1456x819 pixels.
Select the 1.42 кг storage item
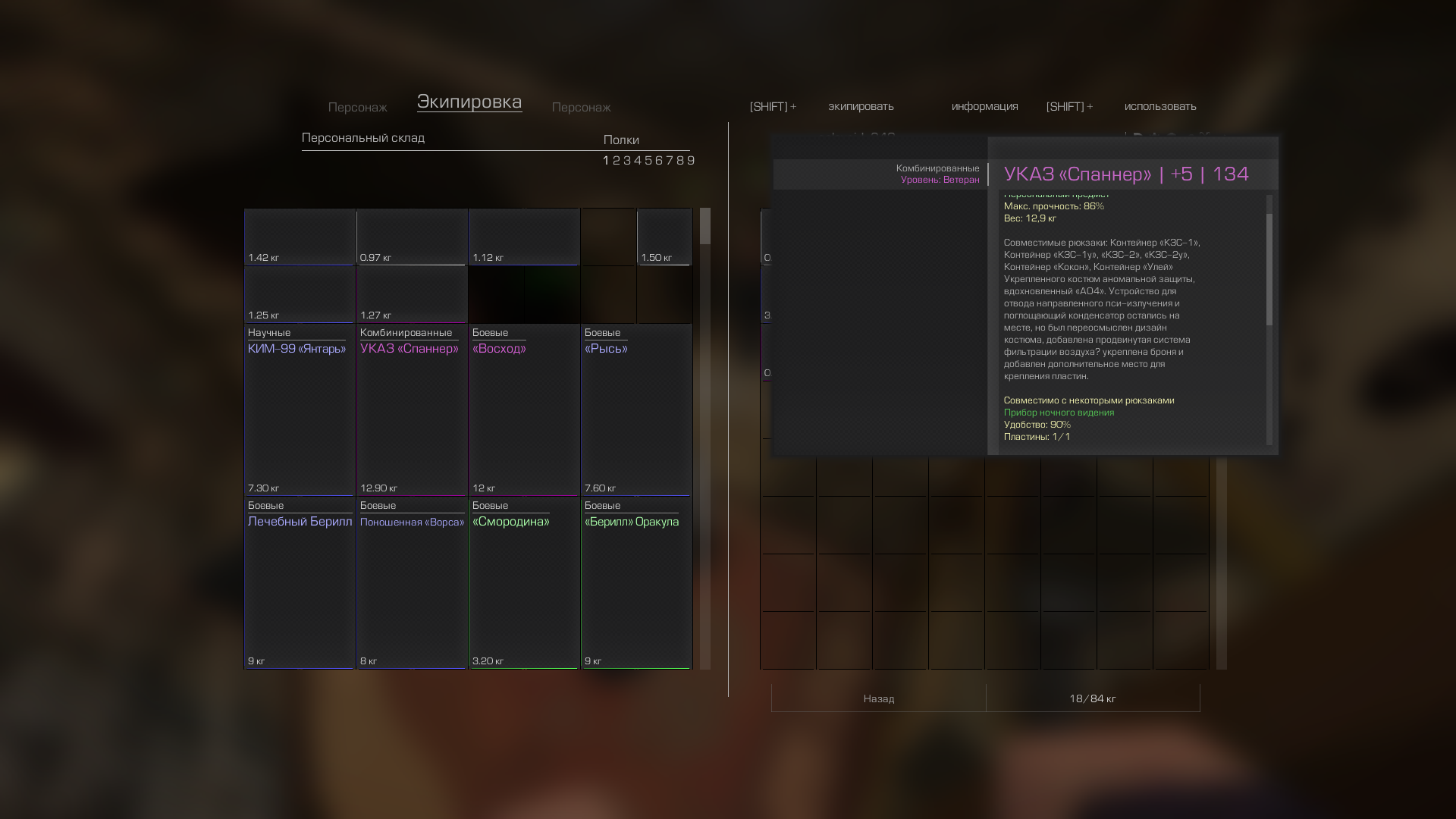click(300, 237)
